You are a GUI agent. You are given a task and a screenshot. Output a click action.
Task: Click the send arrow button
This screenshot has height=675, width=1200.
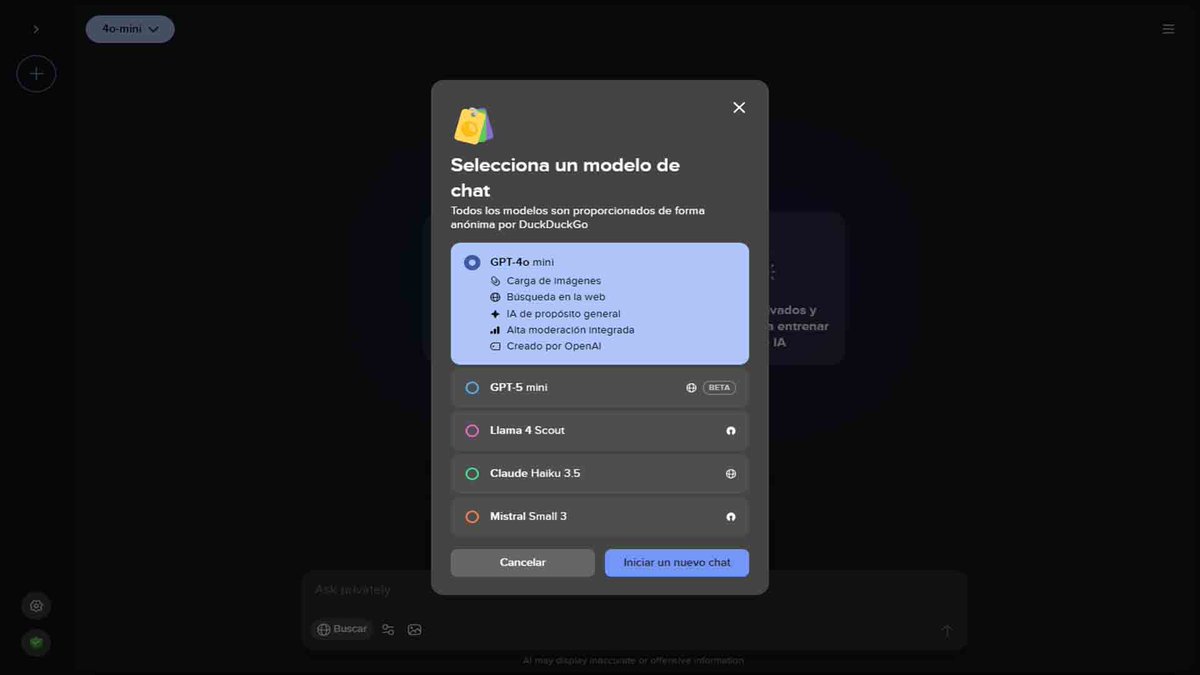point(946,630)
